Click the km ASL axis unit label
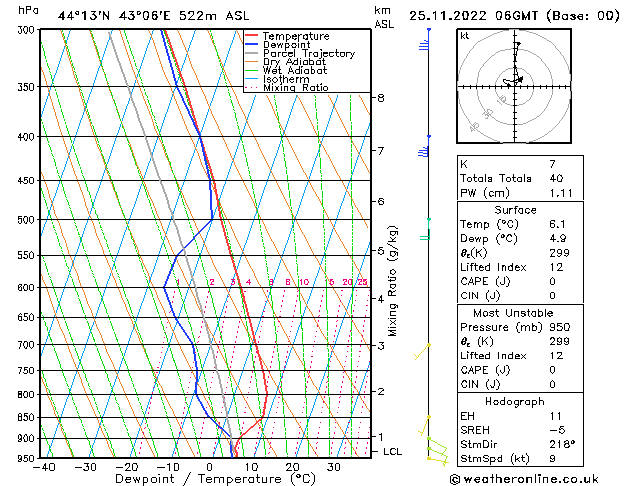Screen dimensions: 629x486 pos(384,17)
